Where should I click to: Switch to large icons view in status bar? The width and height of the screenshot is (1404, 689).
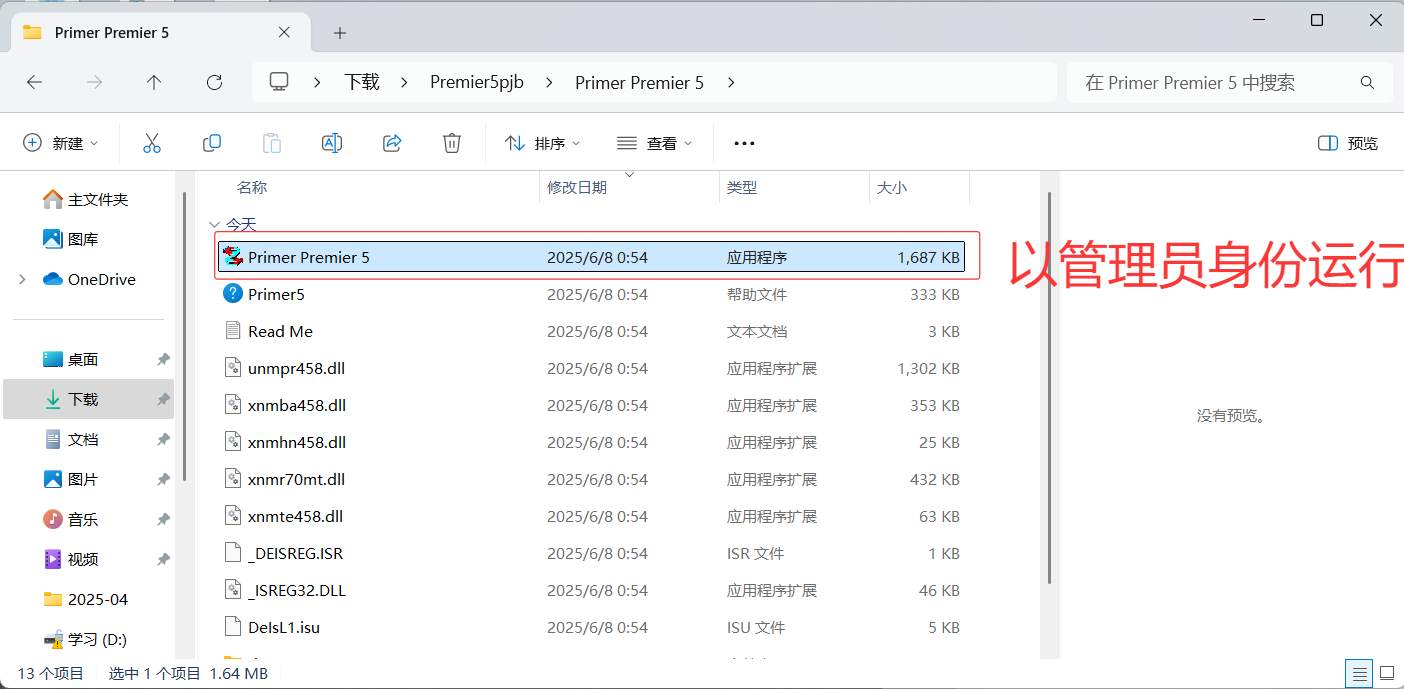[1387, 673]
